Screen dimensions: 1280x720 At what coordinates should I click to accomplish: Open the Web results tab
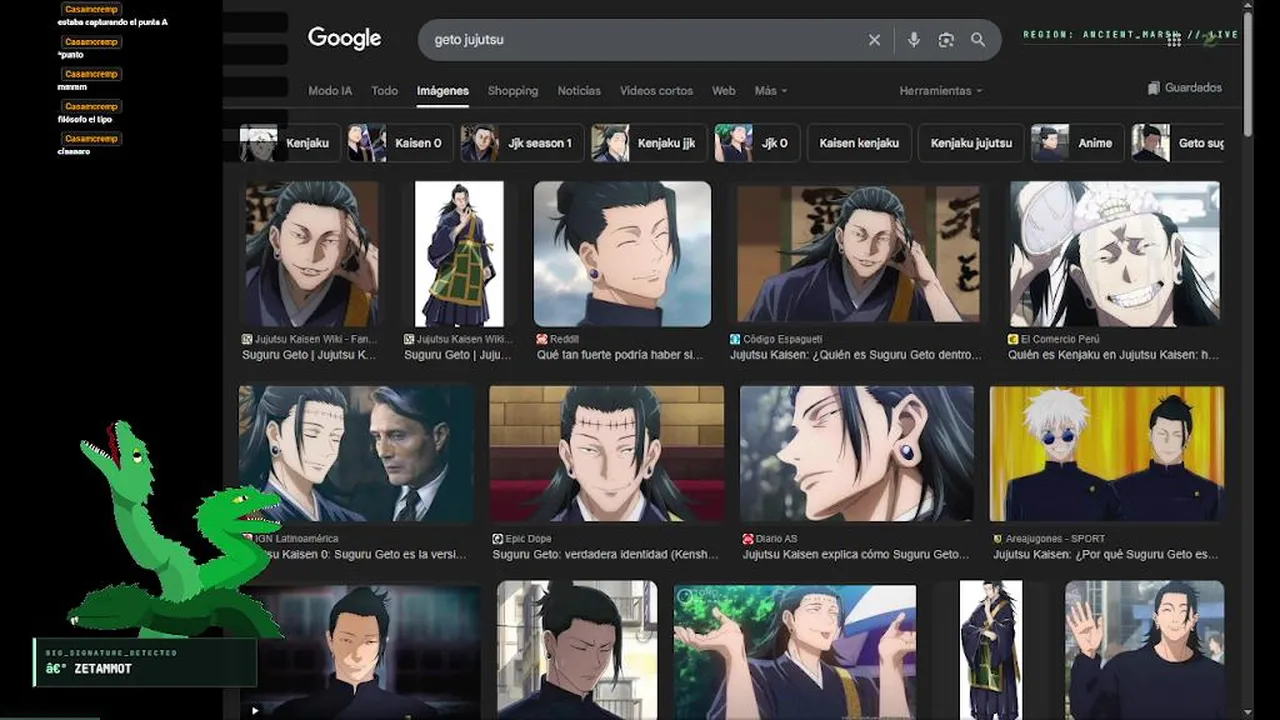coord(724,91)
